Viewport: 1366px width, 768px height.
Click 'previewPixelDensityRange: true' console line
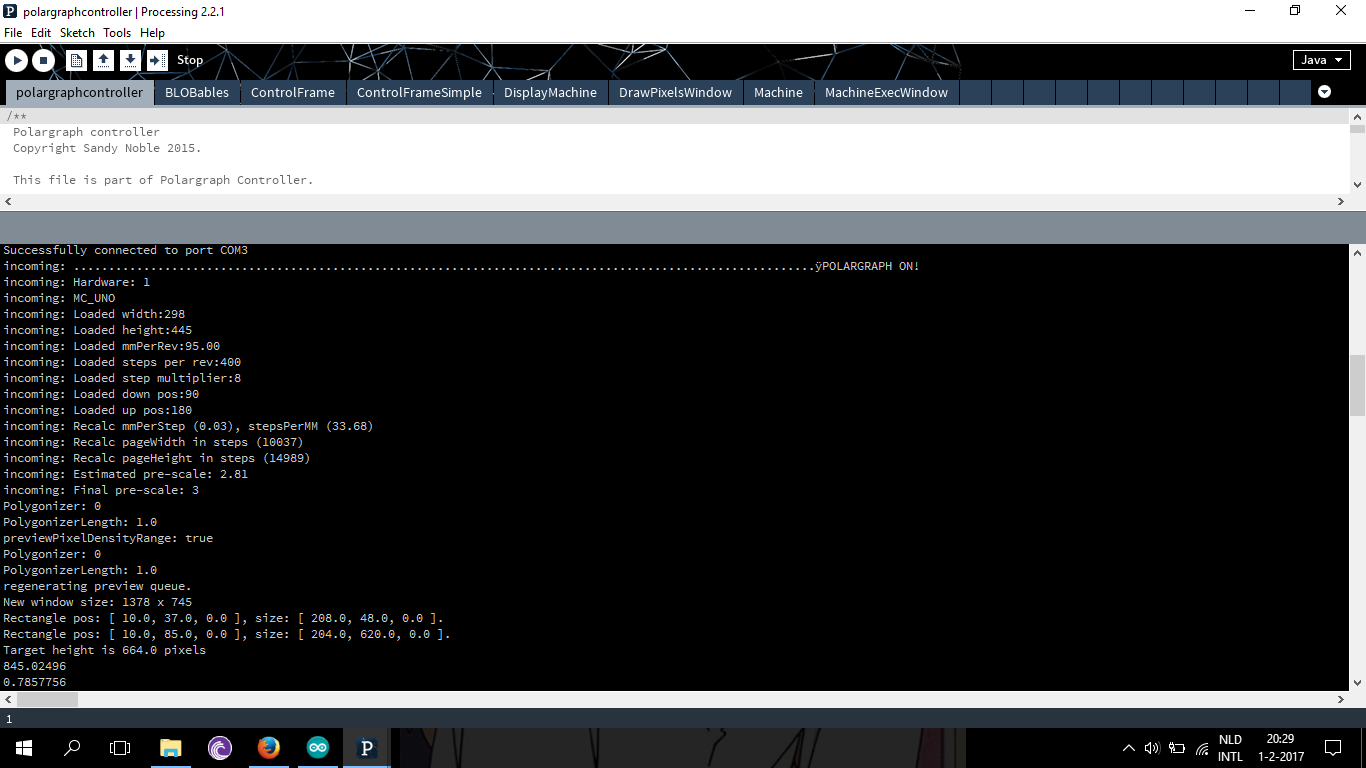tap(108, 538)
